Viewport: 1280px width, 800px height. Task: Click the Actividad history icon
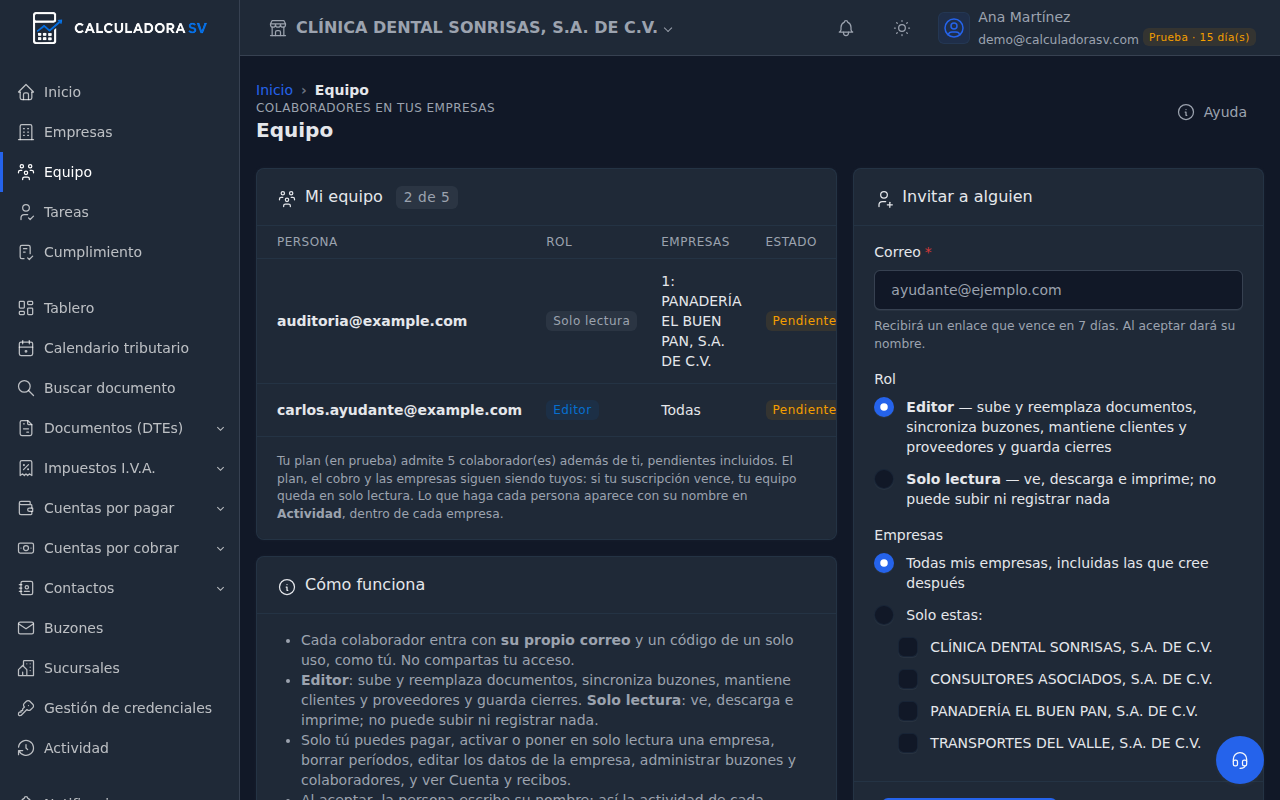(x=26, y=748)
